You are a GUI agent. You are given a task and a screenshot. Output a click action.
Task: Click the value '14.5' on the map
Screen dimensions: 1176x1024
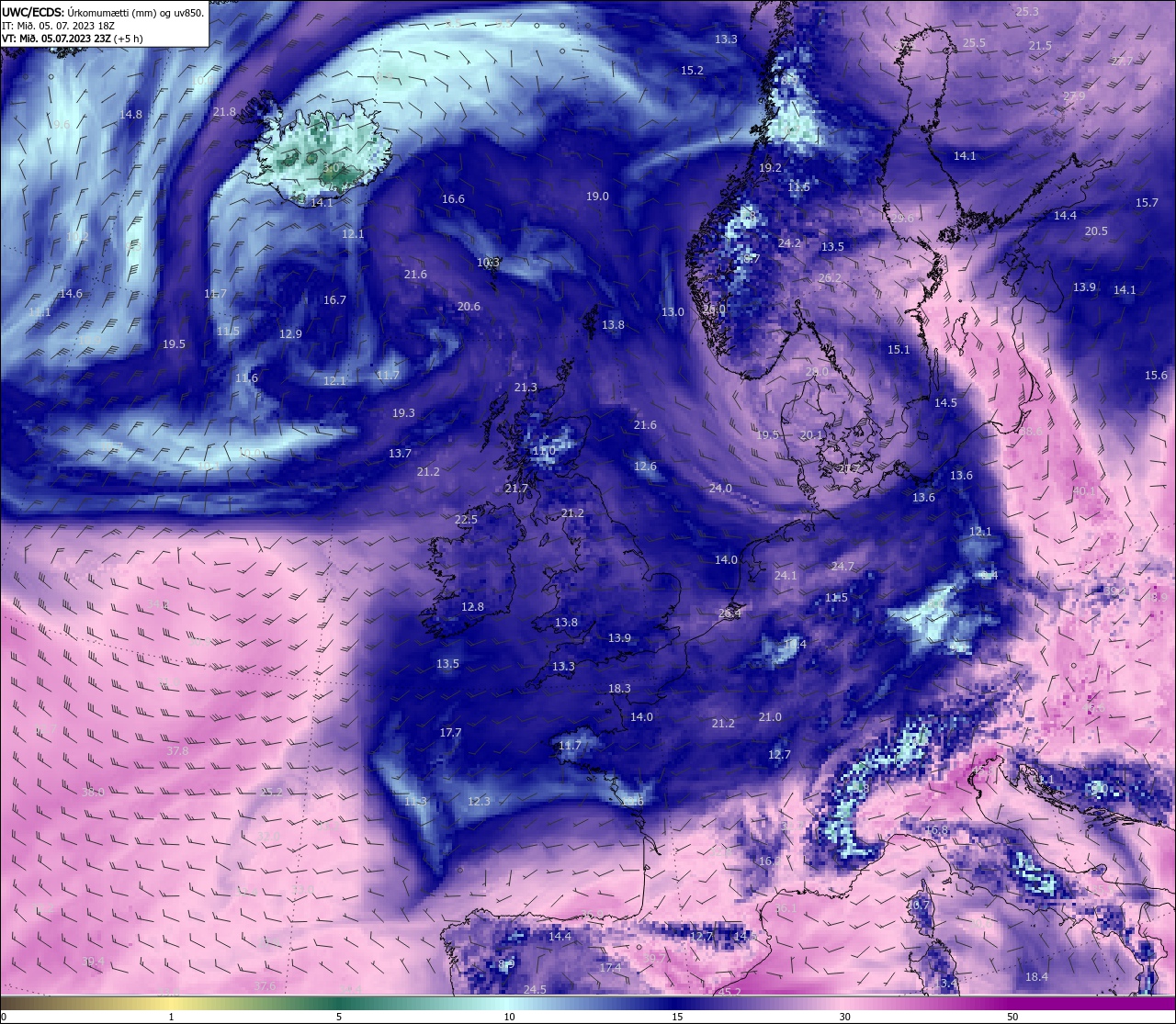(945, 403)
